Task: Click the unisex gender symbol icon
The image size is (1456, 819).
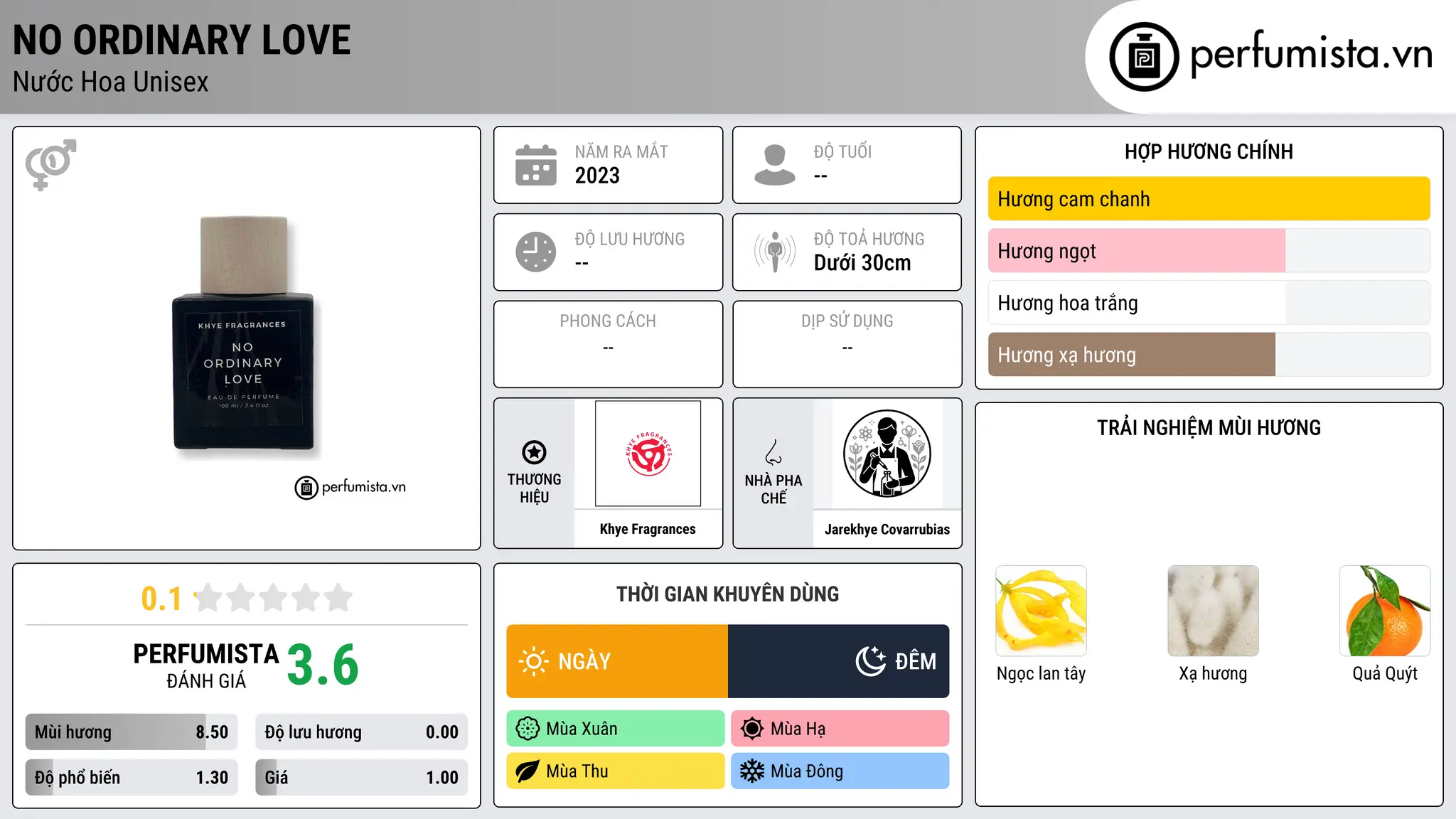Action: pos(50,165)
